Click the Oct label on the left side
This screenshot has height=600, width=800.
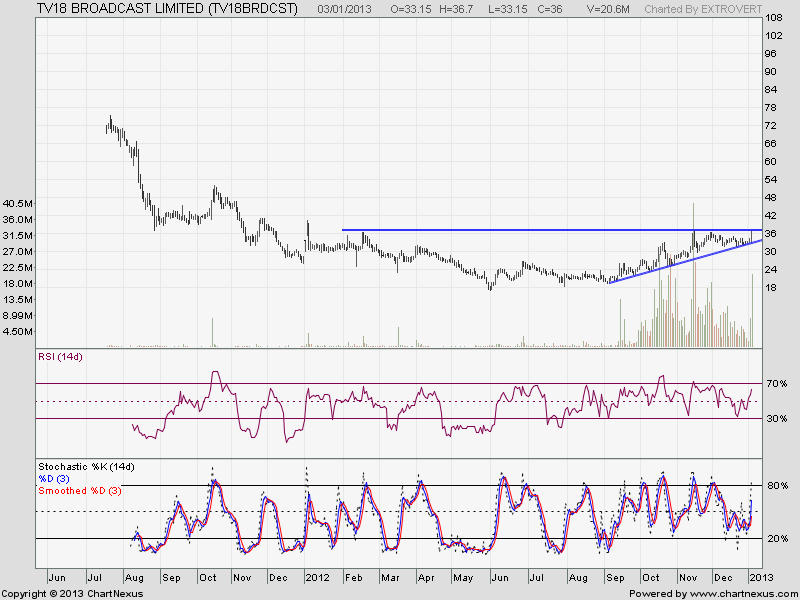(208, 578)
